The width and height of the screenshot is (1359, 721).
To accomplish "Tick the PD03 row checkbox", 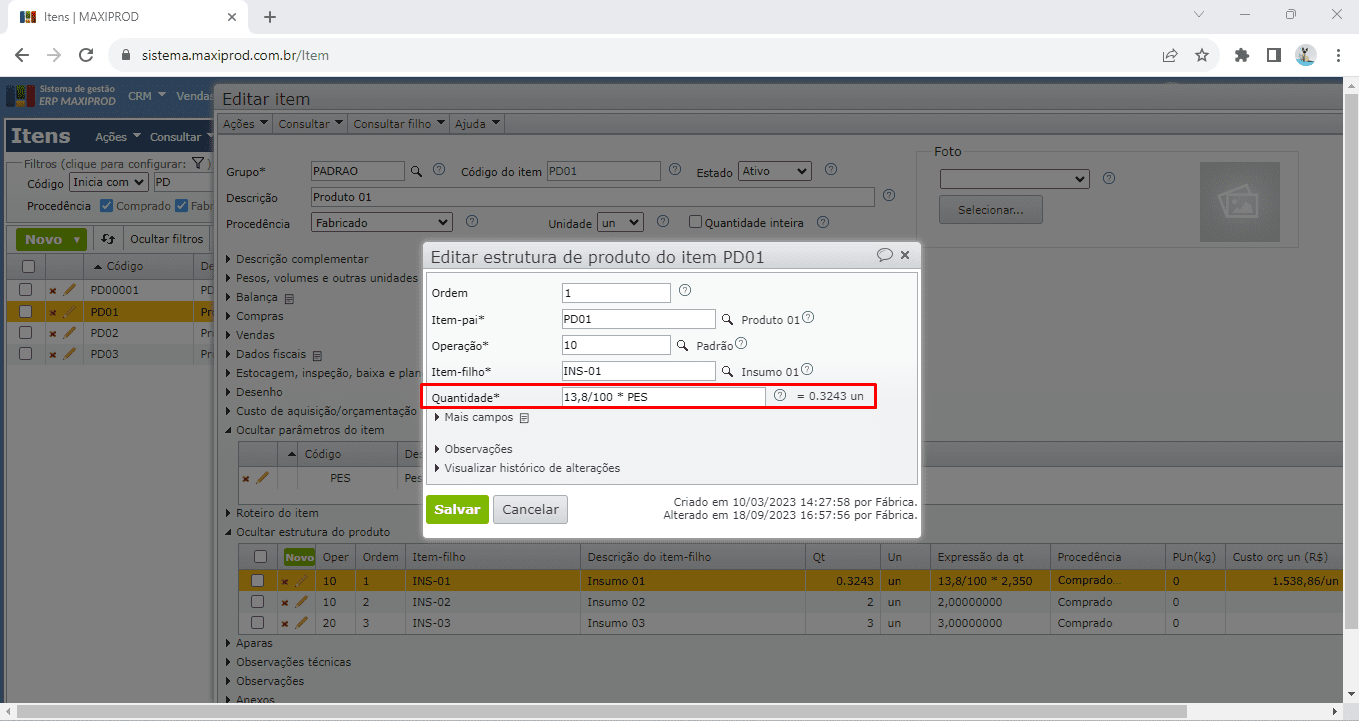I will click(26, 353).
